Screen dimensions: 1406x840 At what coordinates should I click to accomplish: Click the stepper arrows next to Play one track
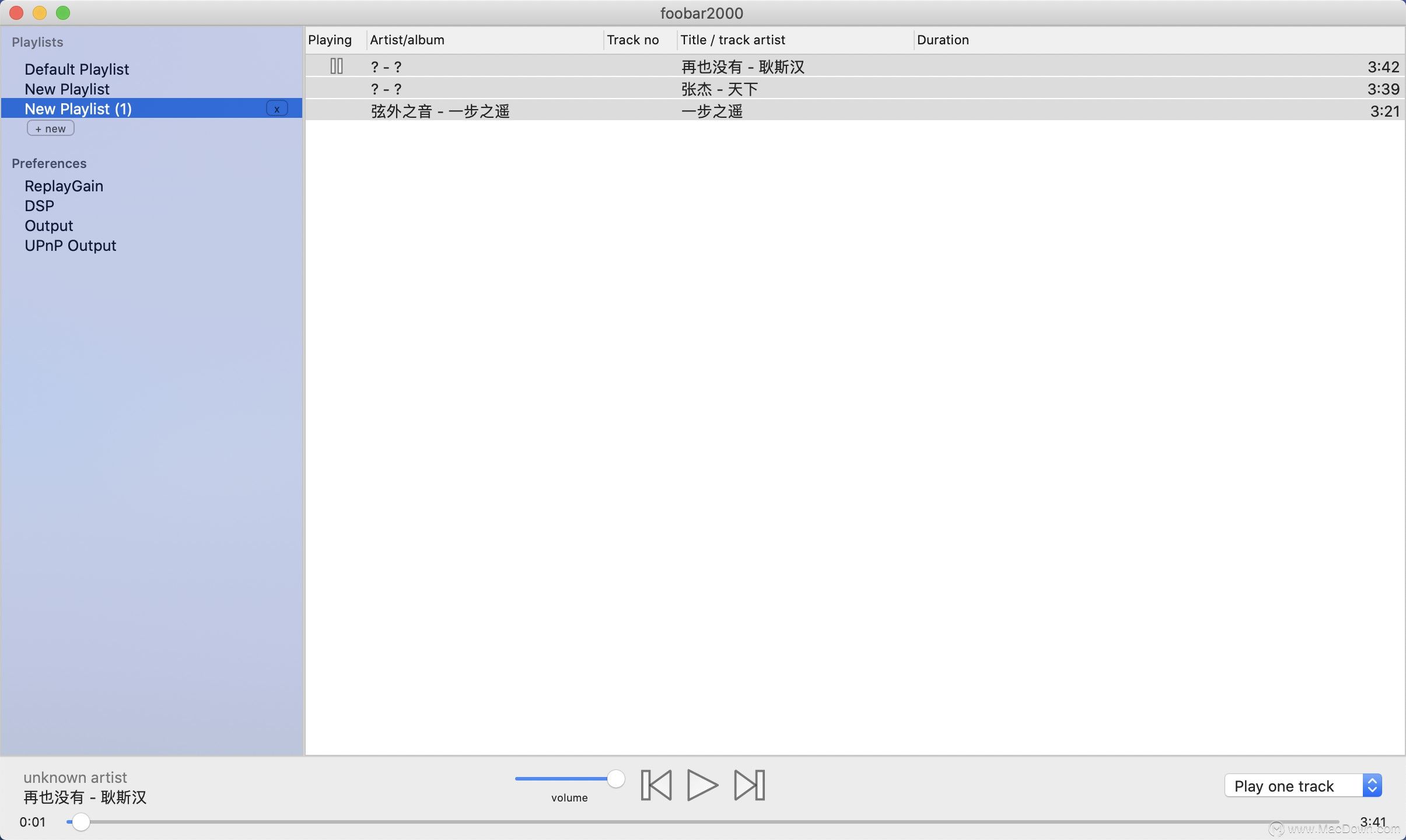pos(1372,786)
